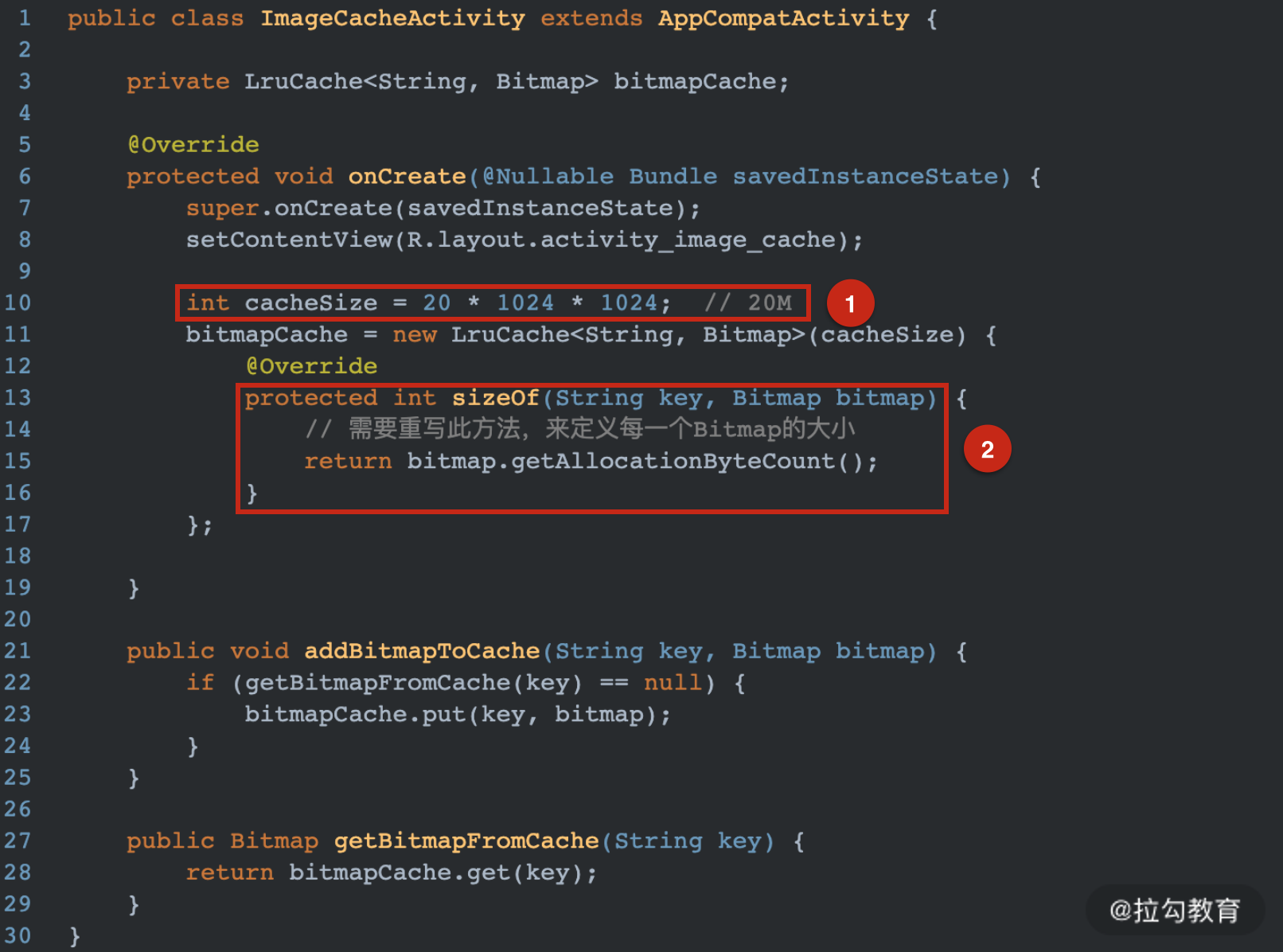This screenshot has height=952, width=1283.
Task: Click the sizeOf method name
Action: (495, 398)
